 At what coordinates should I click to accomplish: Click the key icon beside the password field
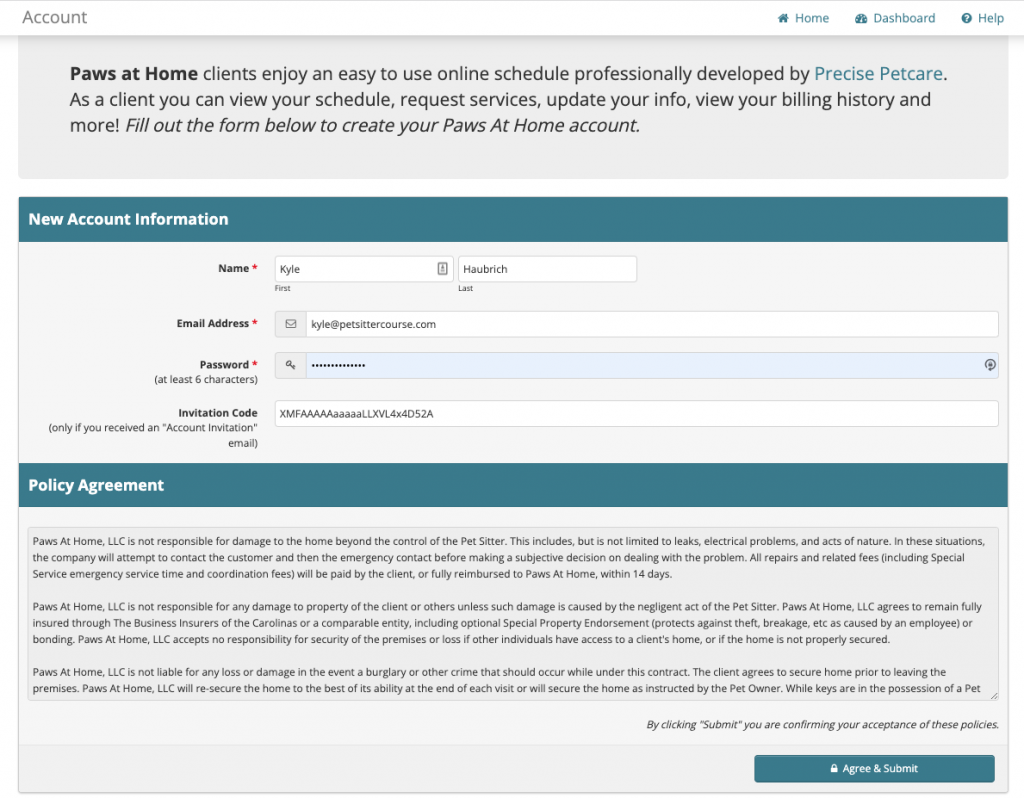[290, 364]
